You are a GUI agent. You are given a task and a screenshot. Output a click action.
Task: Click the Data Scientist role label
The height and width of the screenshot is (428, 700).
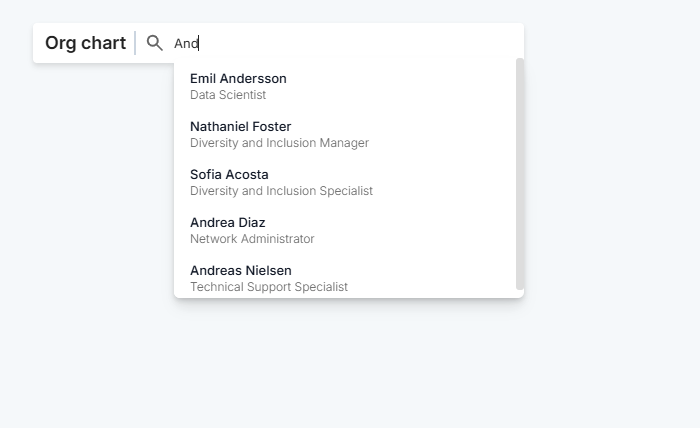(228, 96)
